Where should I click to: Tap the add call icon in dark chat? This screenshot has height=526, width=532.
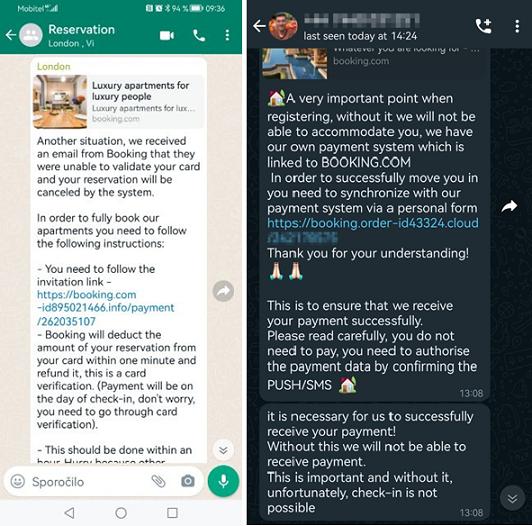coord(483,26)
